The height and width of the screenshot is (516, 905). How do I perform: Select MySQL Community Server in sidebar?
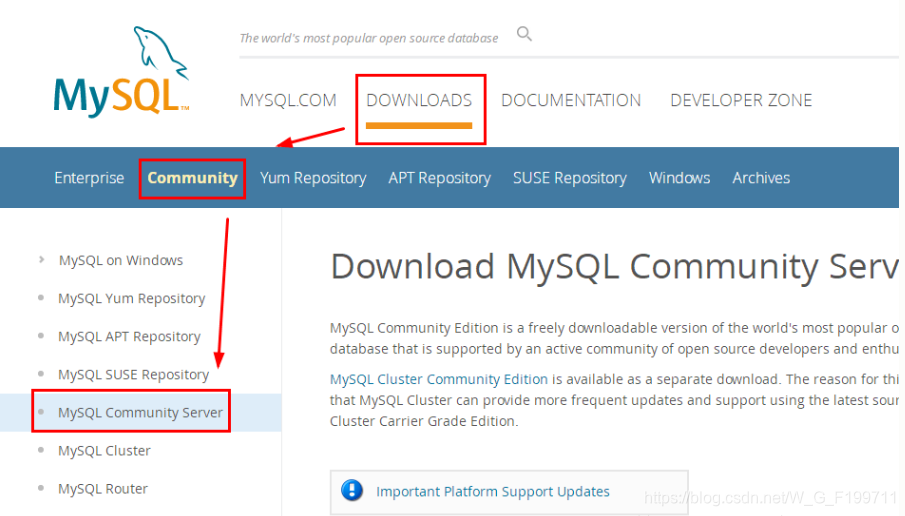pyautogui.click(x=140, y=413)
